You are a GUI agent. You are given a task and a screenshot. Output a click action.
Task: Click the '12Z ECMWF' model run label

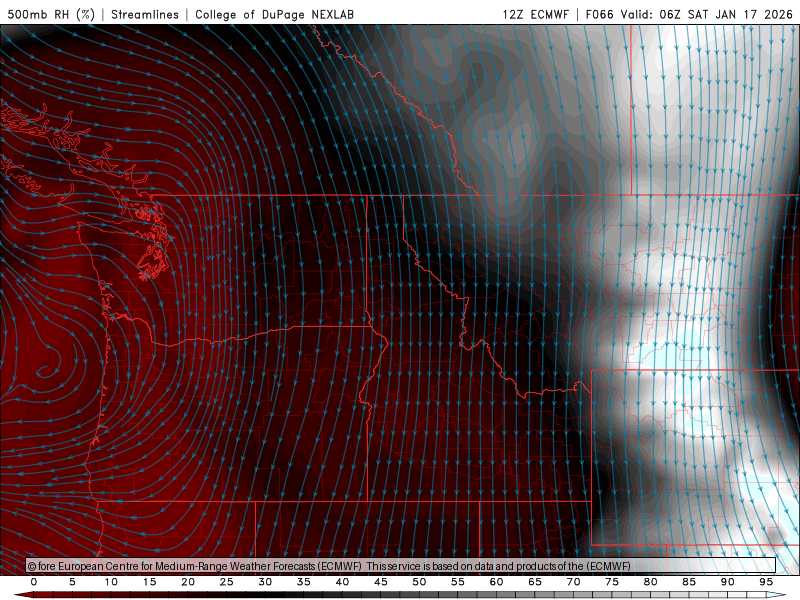535,14
